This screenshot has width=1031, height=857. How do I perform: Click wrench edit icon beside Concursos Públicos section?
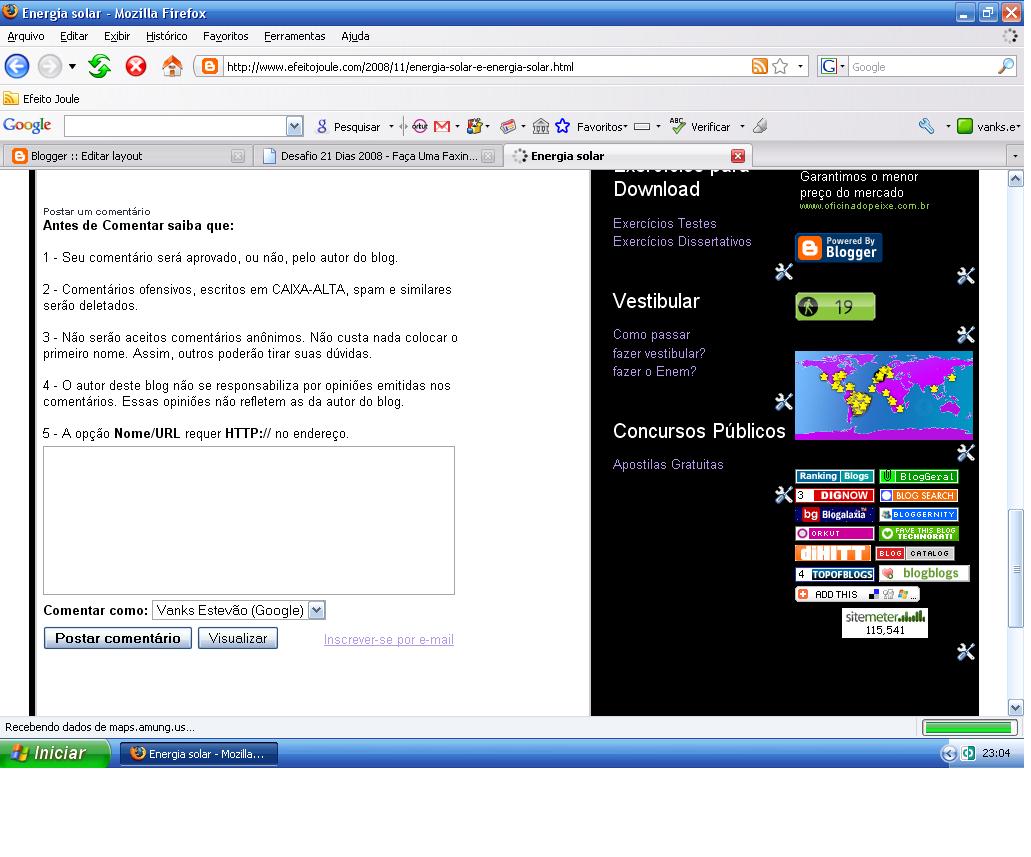point(783,495)
